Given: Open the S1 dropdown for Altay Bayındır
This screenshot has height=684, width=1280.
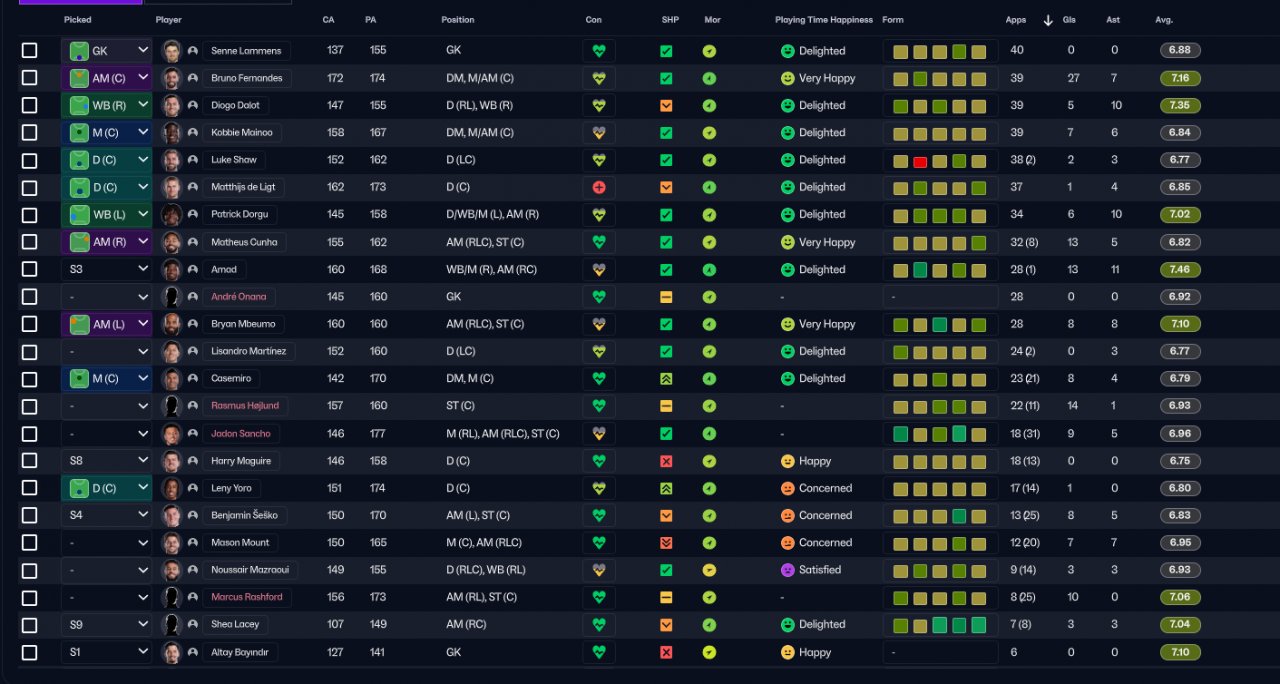Looking at the screenshot, I should click(106, 652).
